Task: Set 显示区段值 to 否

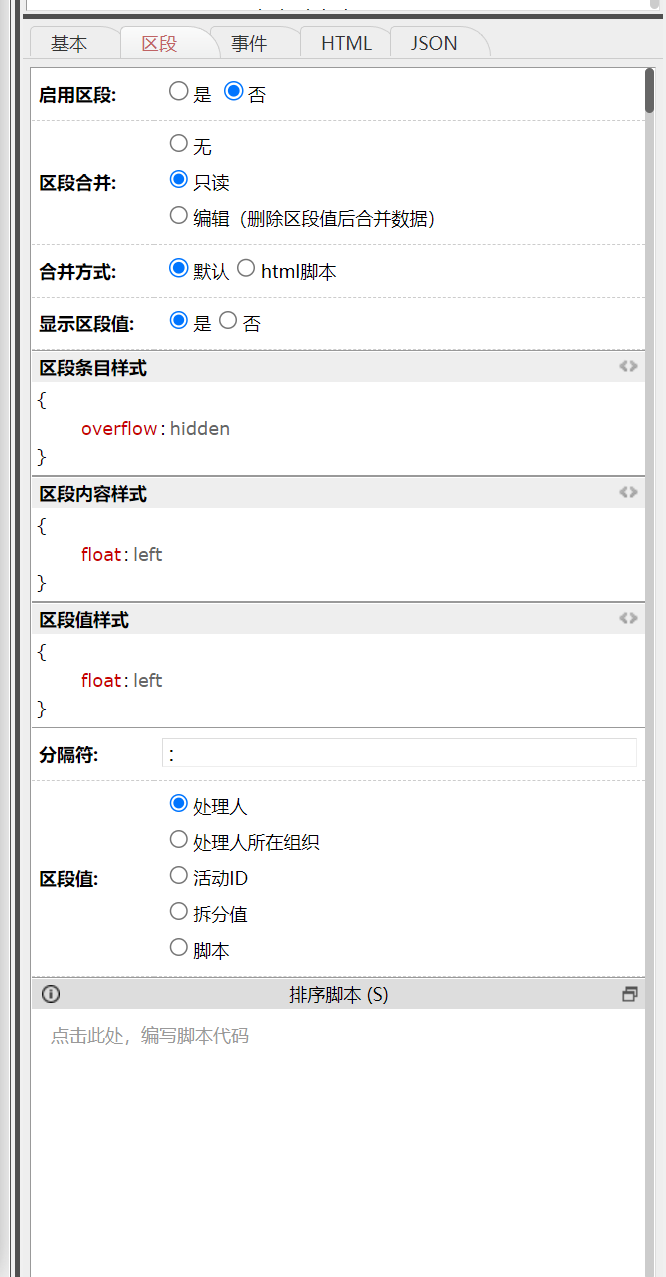Action: click(x=228, y=321)
